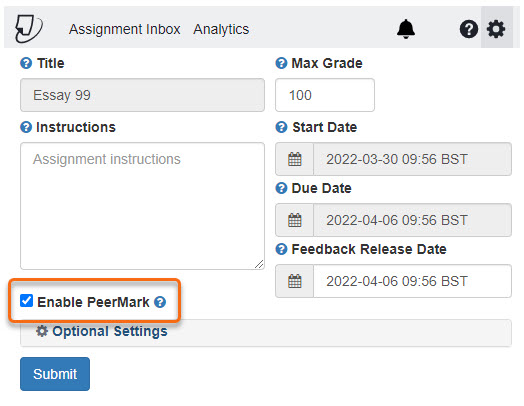Viewport: 524px width, 406px height.
Task: Expand the Optional Settings section
Action: pos(266,332)
